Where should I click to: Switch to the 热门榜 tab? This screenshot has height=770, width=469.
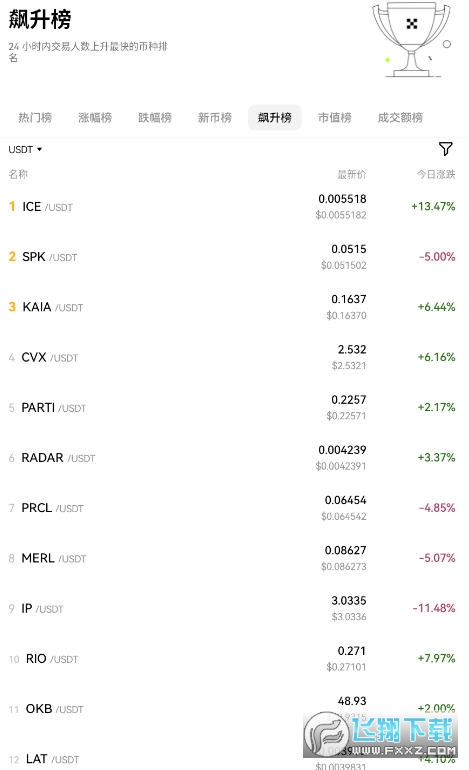pyautogui.click(x=35, y=117)
